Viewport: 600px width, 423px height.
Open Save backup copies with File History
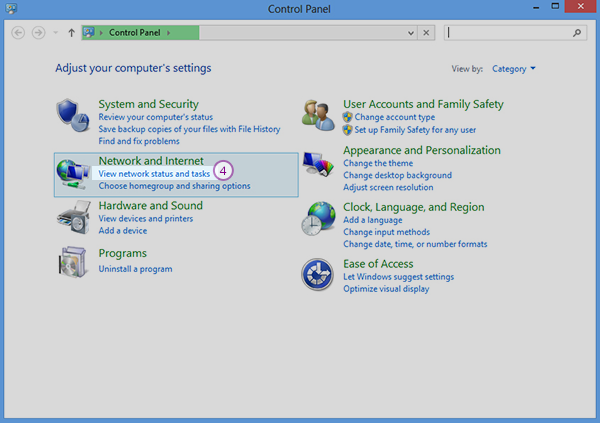click(189, 129)
